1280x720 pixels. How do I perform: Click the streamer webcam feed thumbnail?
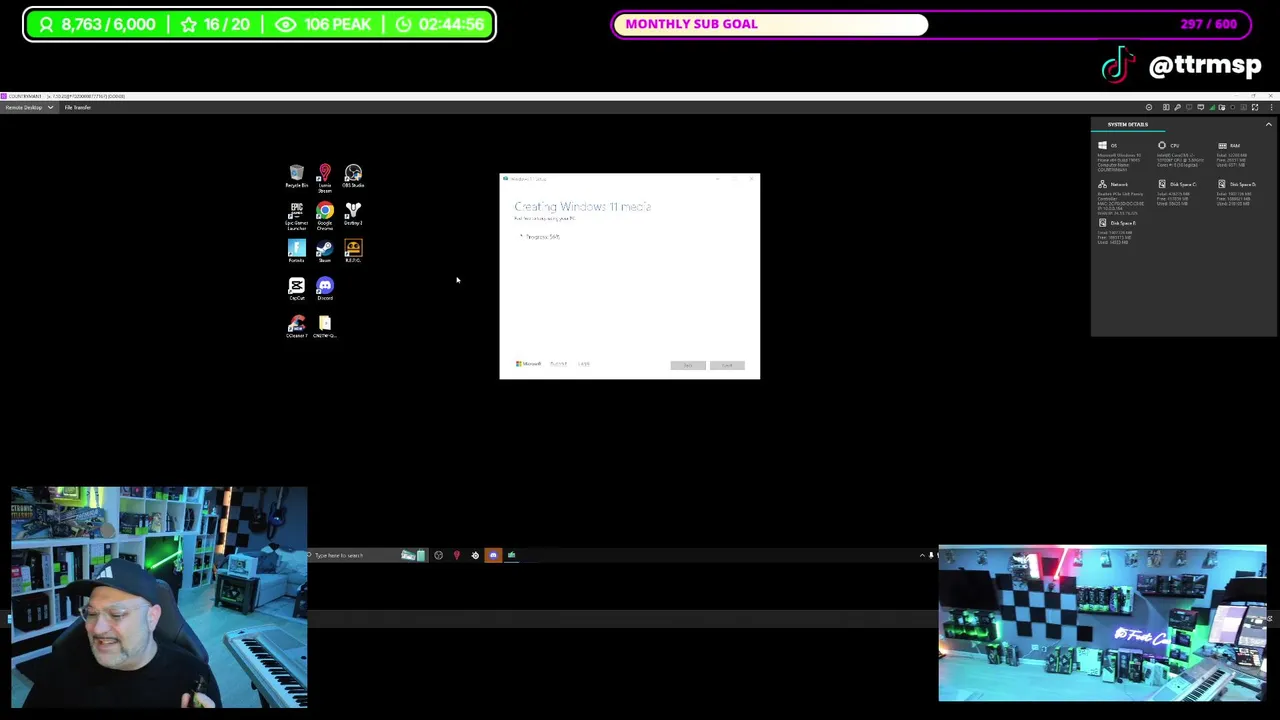[159, 597]
